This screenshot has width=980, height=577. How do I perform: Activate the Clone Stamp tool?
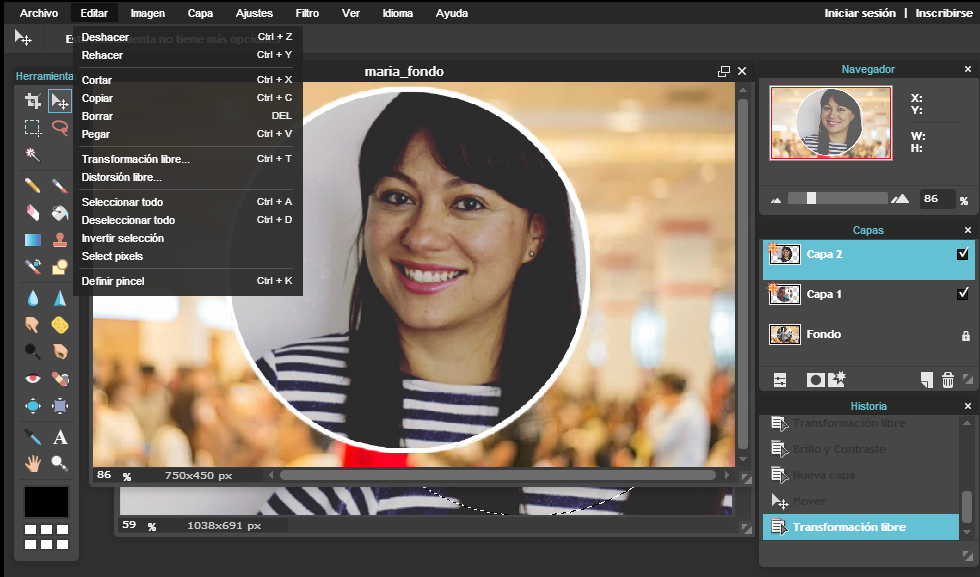tap(60, 239)
